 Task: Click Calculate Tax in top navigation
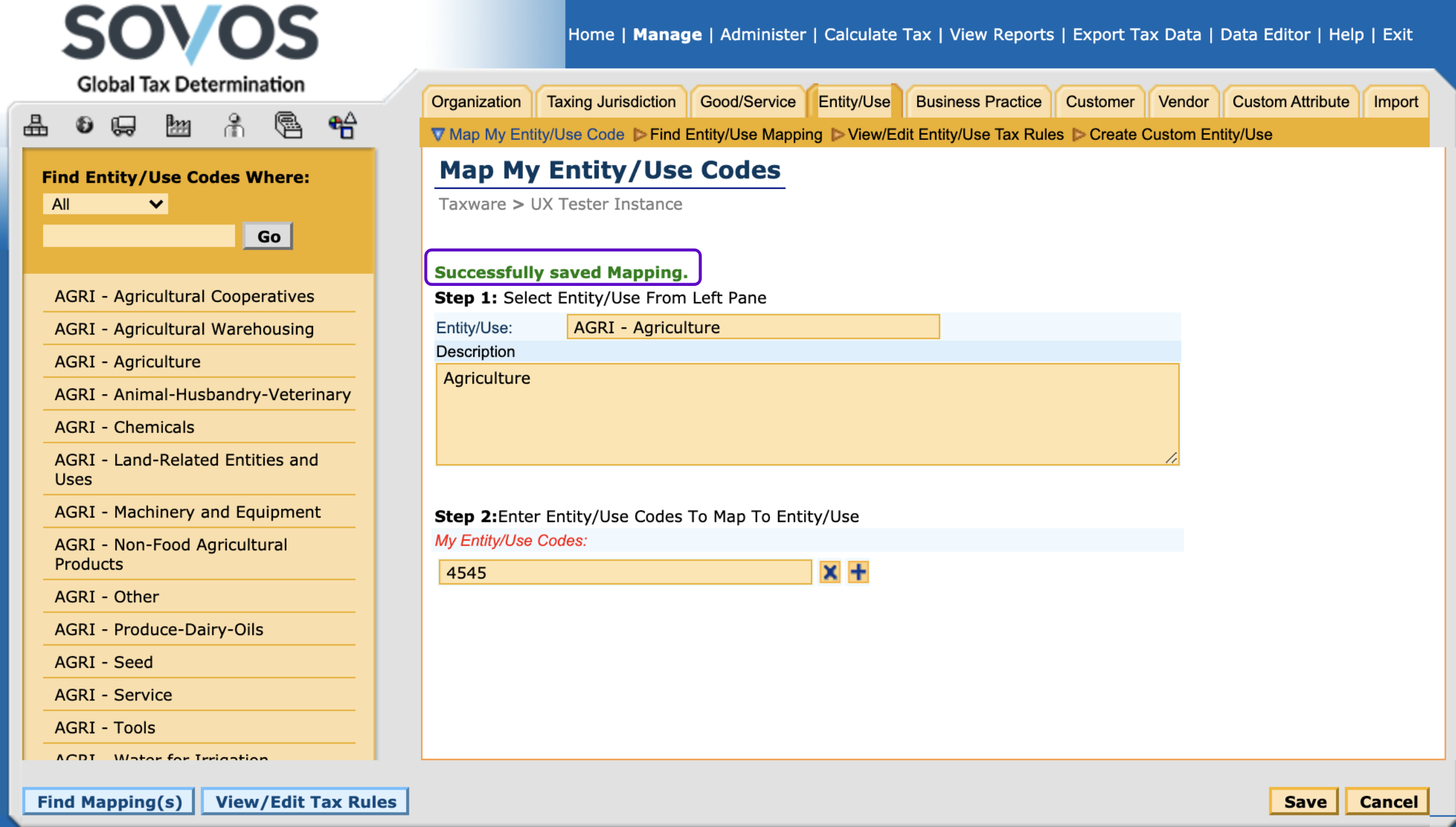[878, 35]
